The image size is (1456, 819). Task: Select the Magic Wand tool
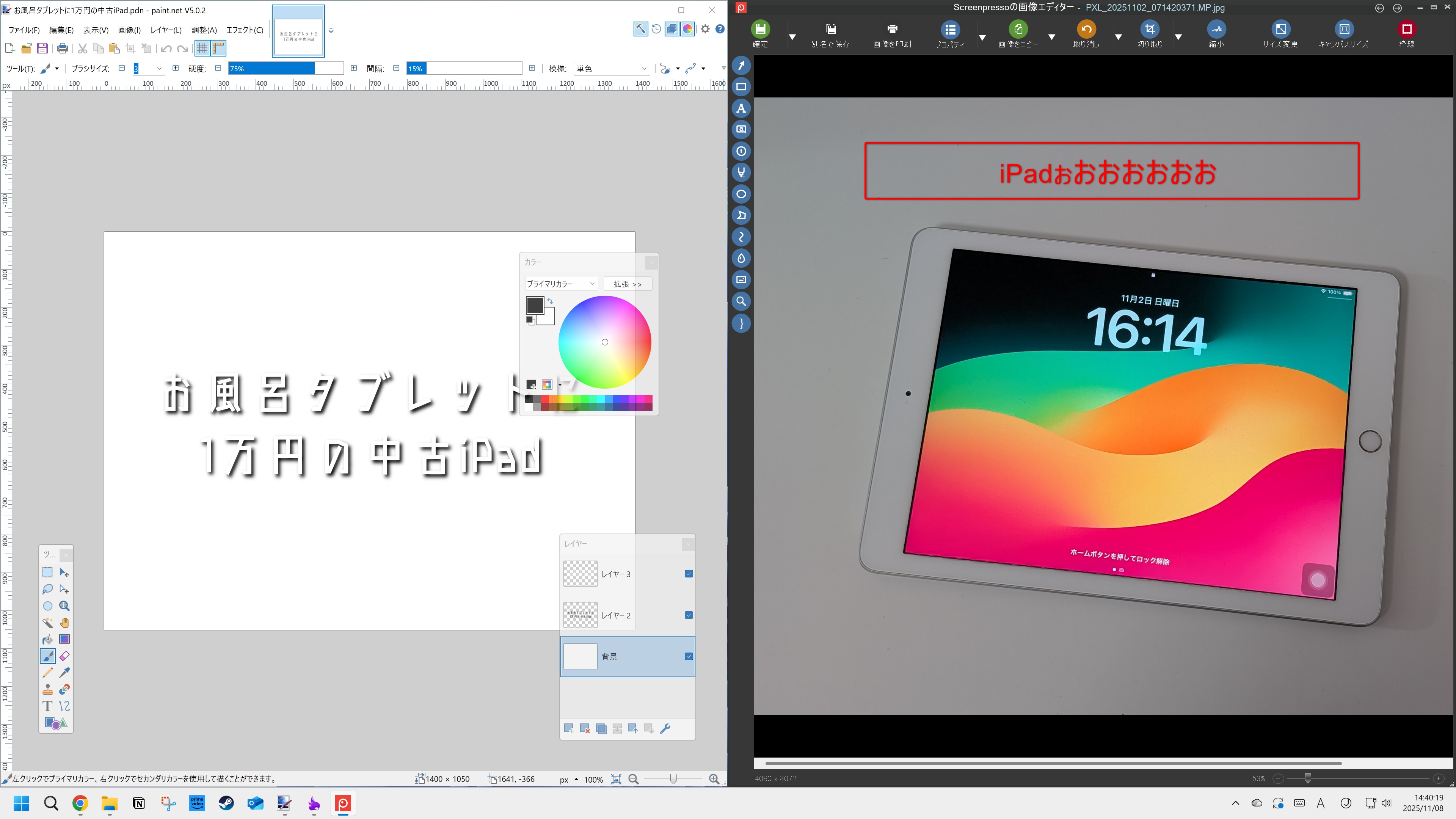(47, 623)
